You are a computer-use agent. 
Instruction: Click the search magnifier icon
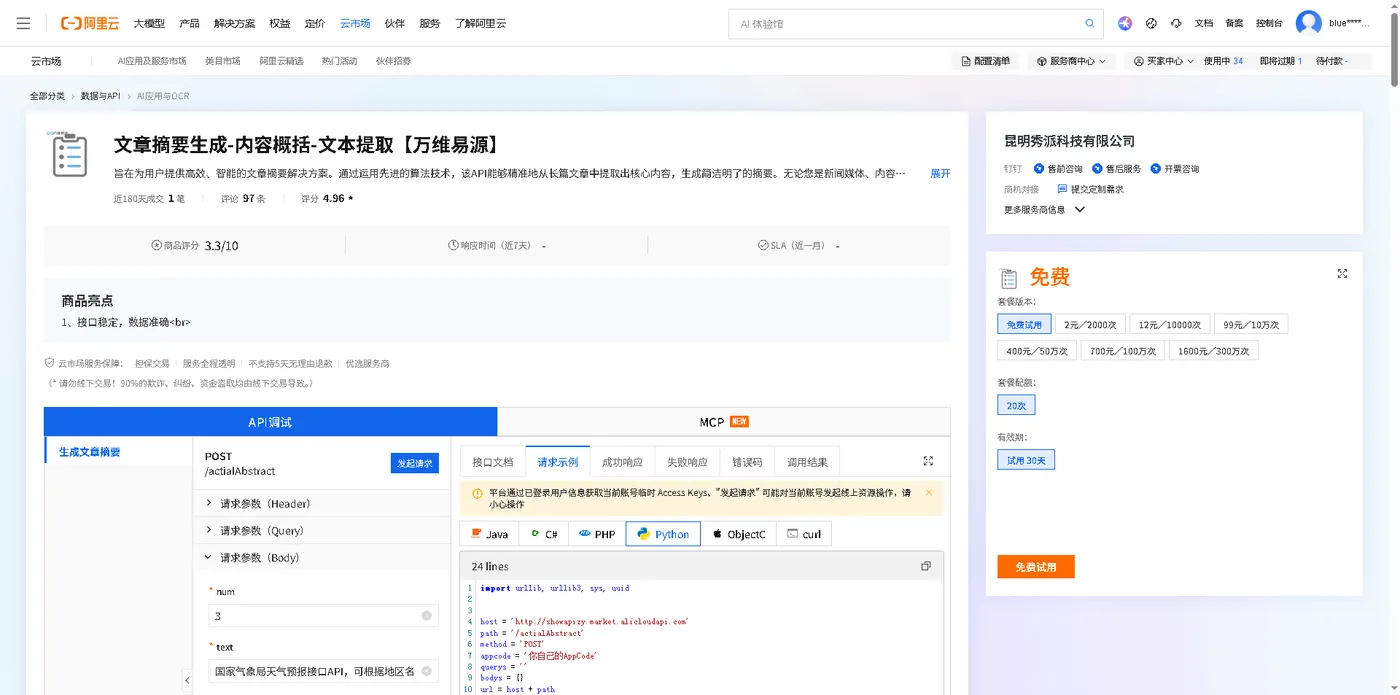click(x=1090, y=23)
